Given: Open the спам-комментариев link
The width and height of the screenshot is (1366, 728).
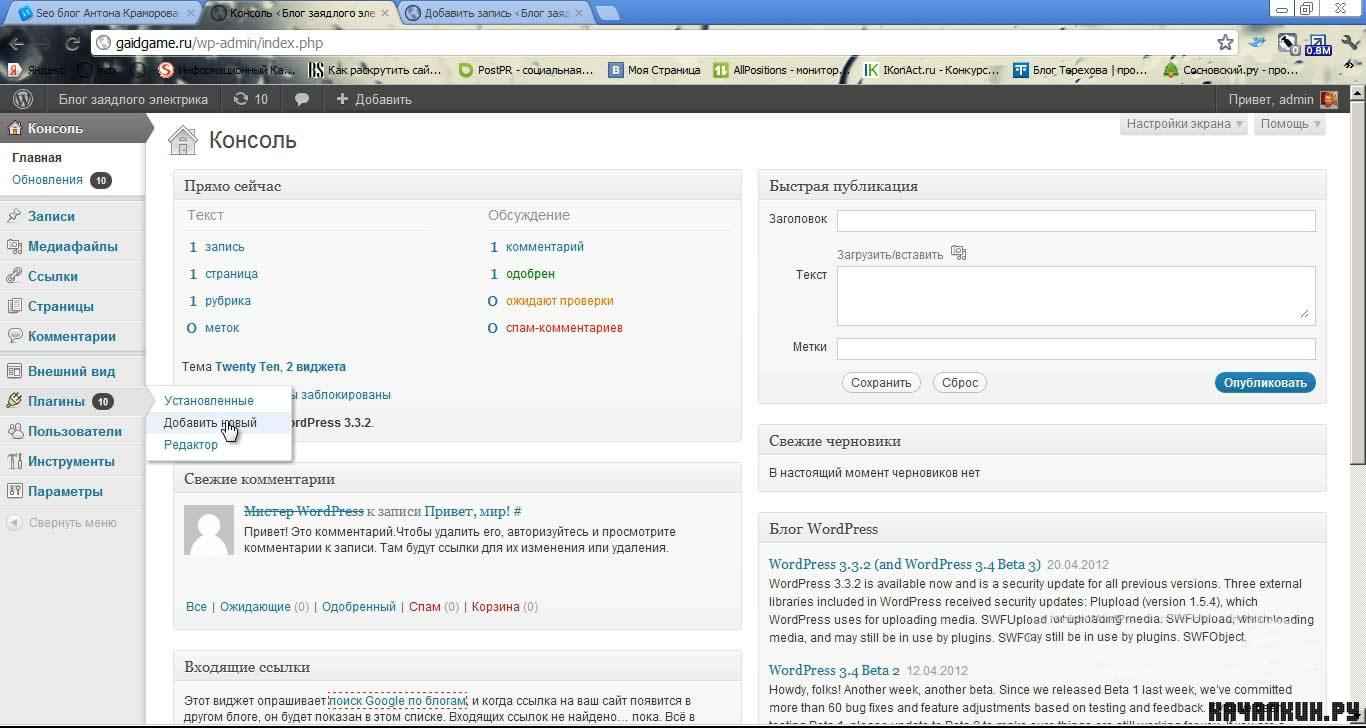Looking at the screenshot, I should pyautogui.click(x=564, y=328).
